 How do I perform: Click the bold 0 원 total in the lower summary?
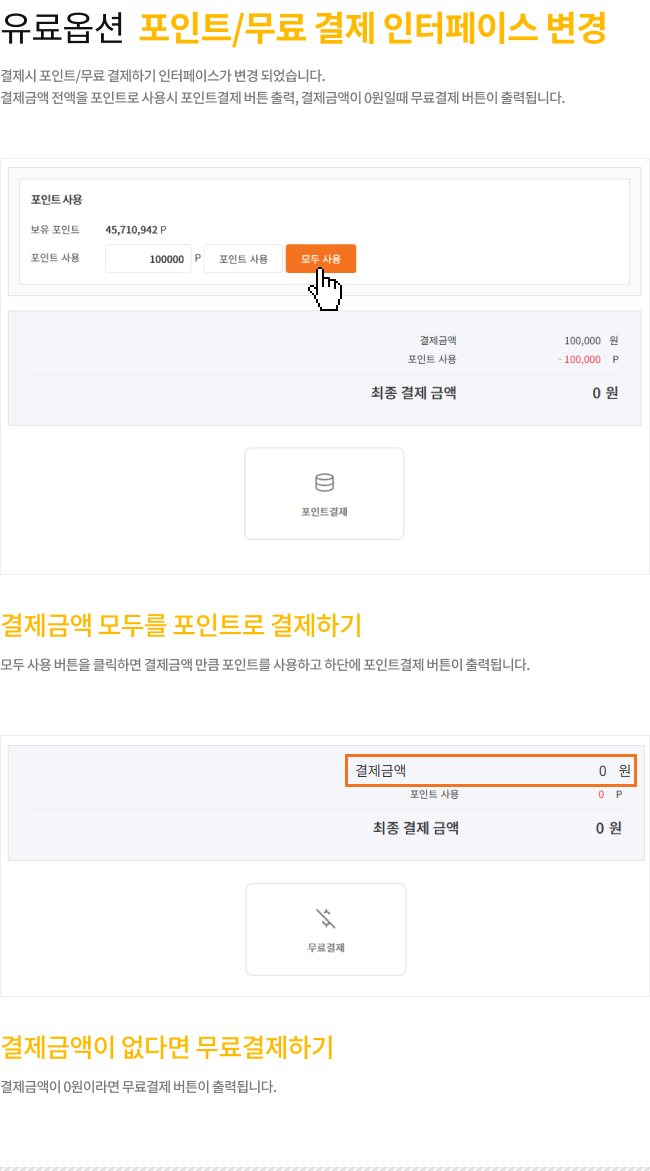point(608,828)
